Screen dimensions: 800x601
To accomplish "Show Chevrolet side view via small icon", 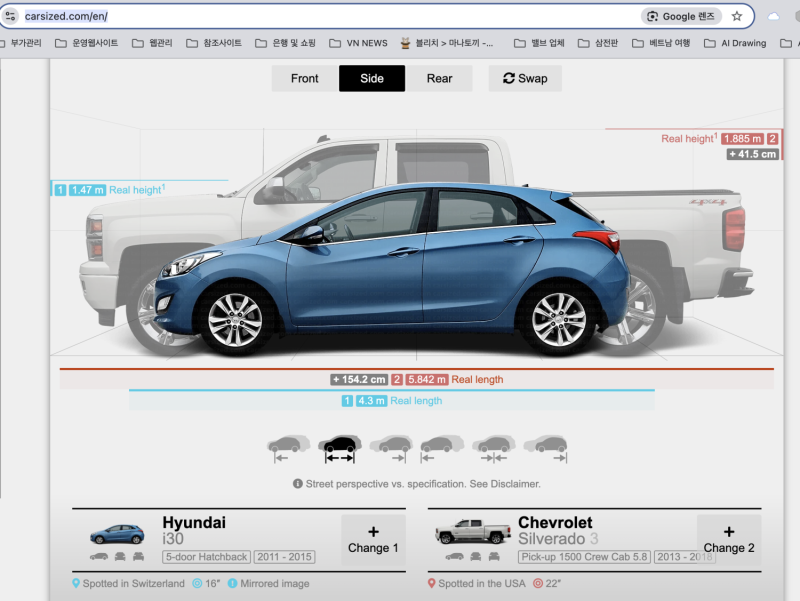I will pyautogui.click(x=455, y=557).
